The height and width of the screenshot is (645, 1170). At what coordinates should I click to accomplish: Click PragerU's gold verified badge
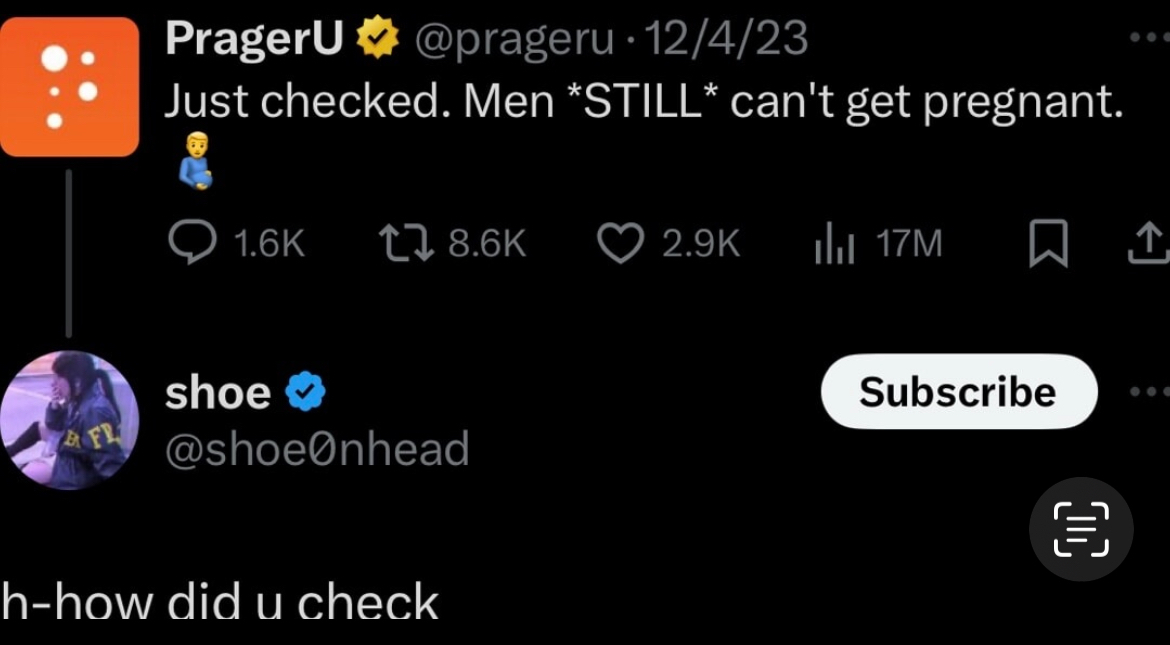pyautogui.click(x=378, y=39)
